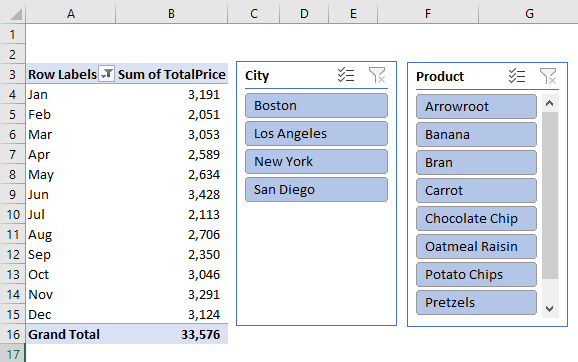This screenshot has width=578, height=362.
Task: Clear filter in City slicer
Action: 377,75
